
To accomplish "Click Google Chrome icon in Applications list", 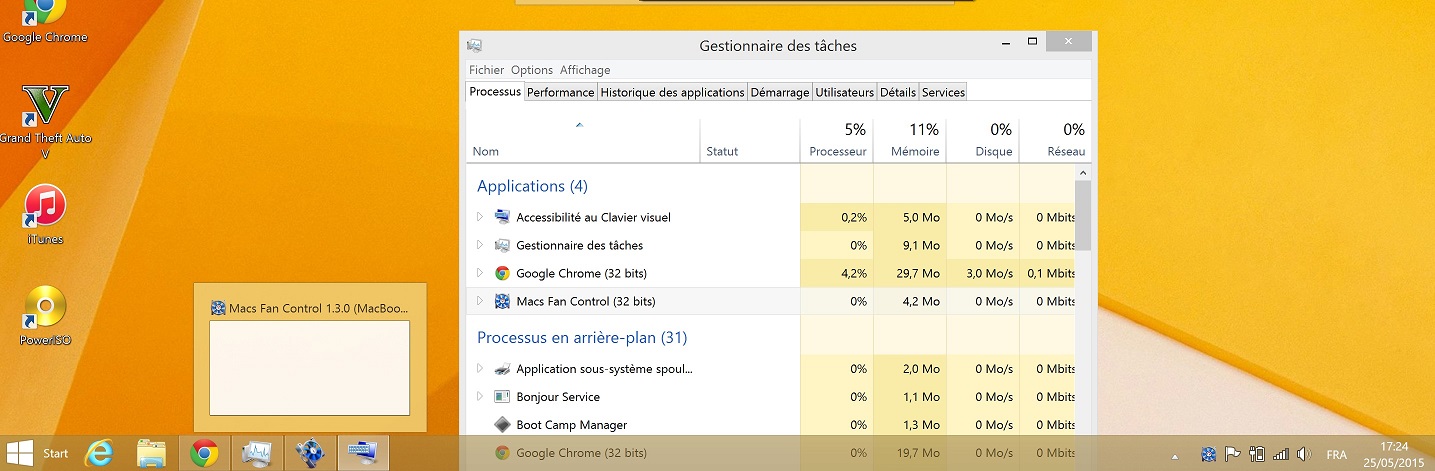I will pos(502,273).
